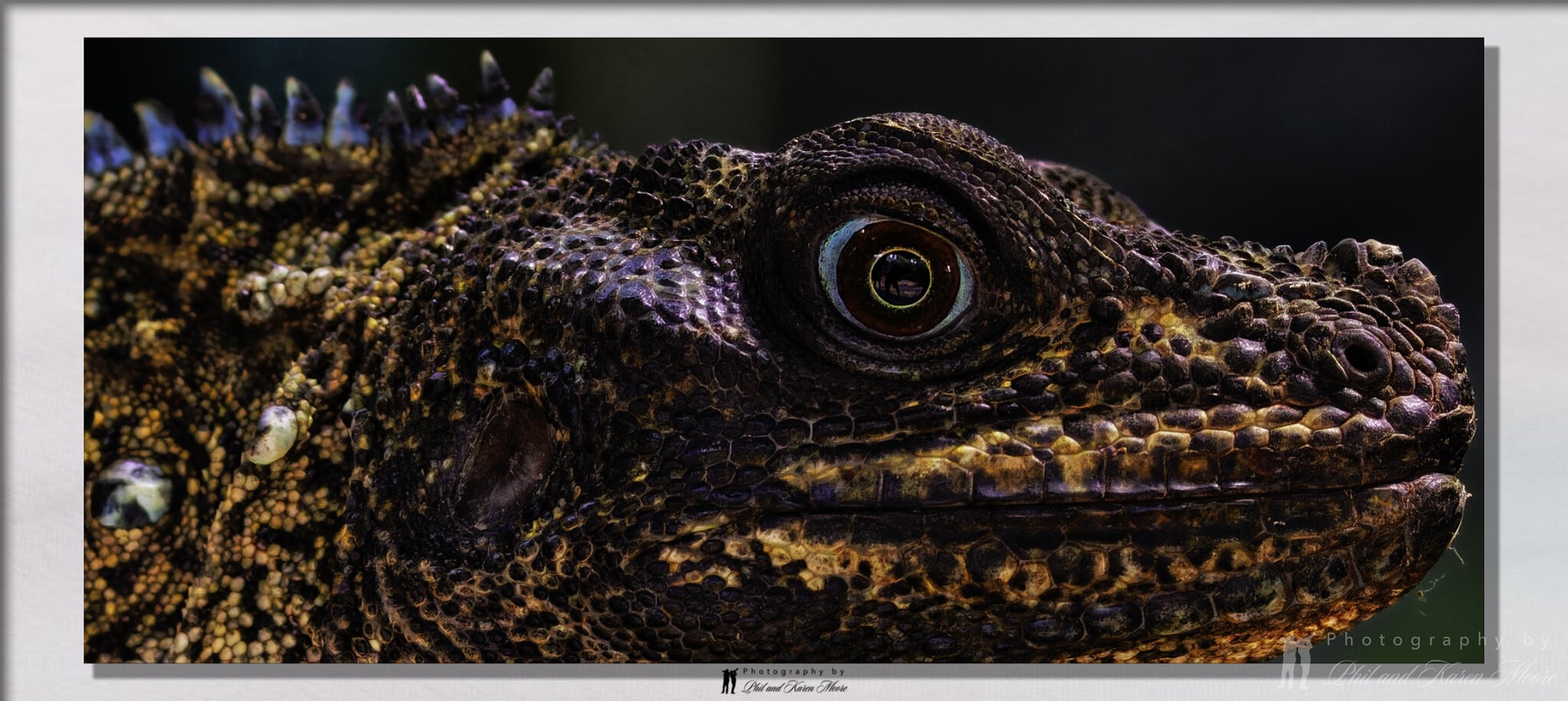Click the lizard photograph

pos(783,350)
